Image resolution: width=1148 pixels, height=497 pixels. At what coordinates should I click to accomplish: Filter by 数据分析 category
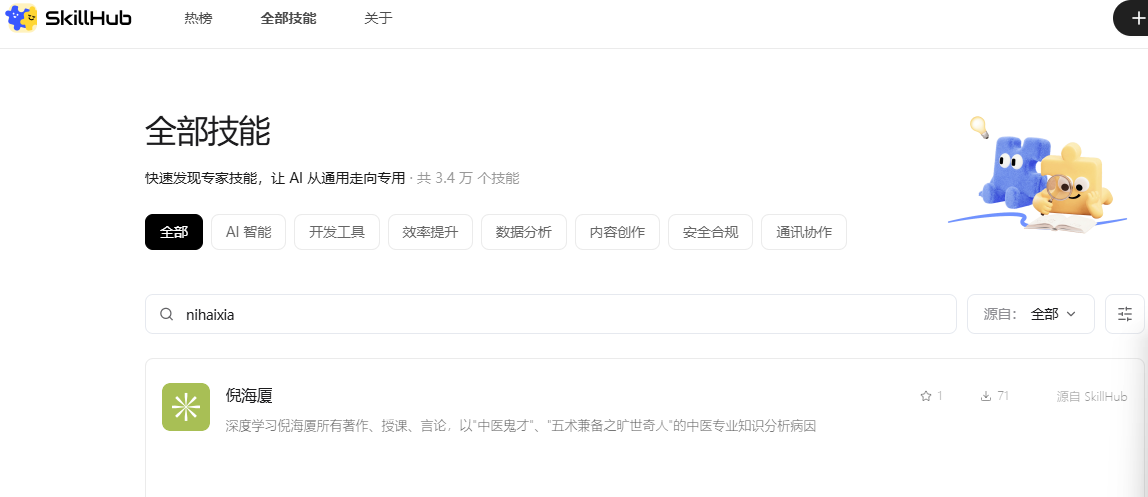coord(523,232)
